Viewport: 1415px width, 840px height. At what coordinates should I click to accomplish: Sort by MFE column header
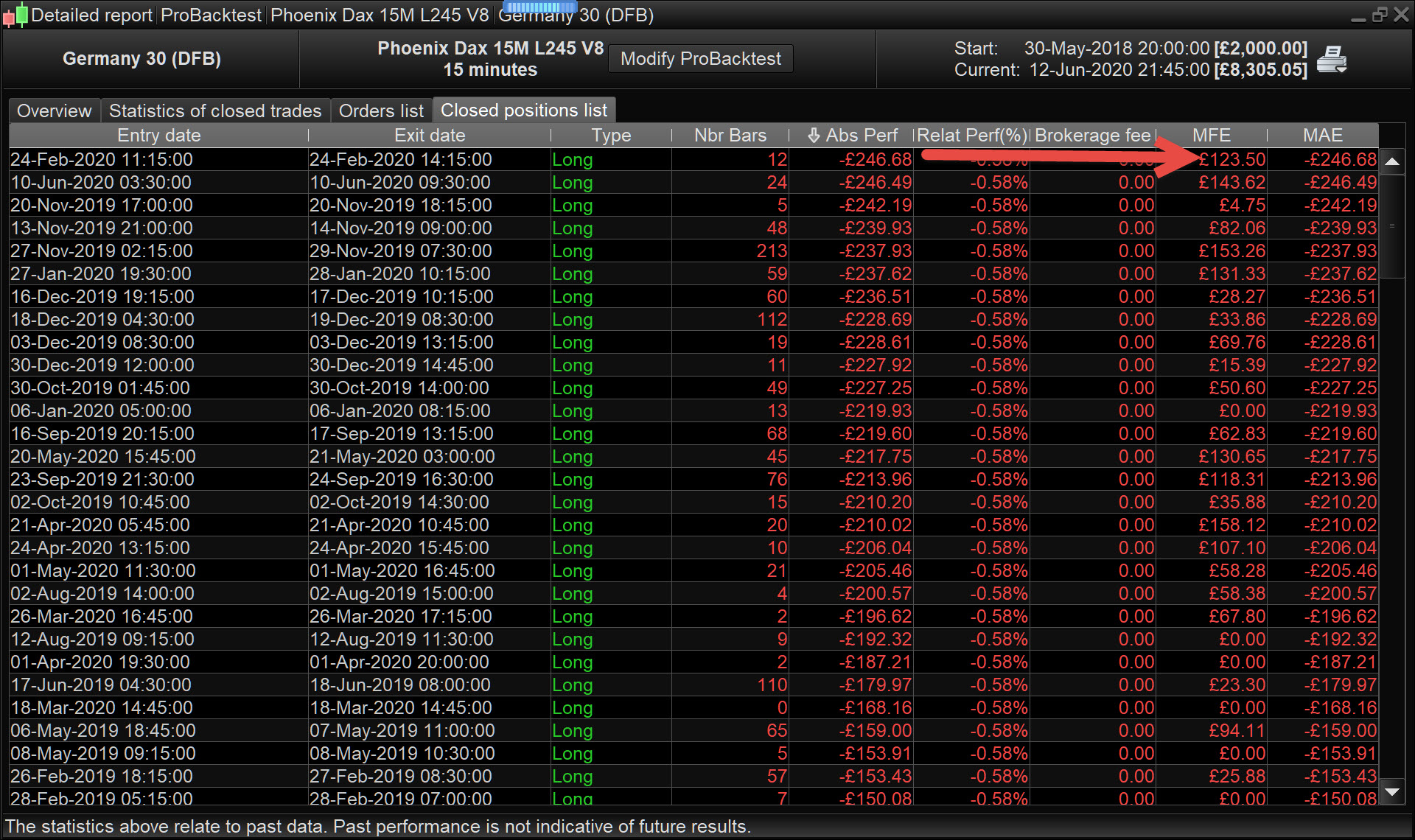[1211, 136]
